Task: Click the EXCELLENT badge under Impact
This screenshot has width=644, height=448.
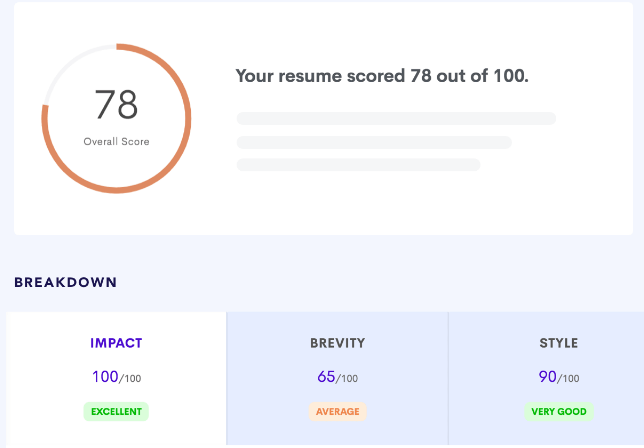Action: point(116,411)
